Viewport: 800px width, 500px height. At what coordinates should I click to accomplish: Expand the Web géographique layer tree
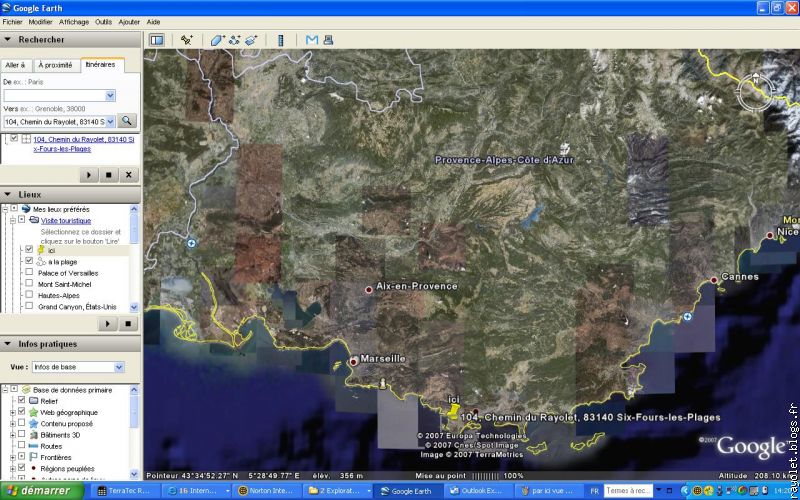point(11,412)
